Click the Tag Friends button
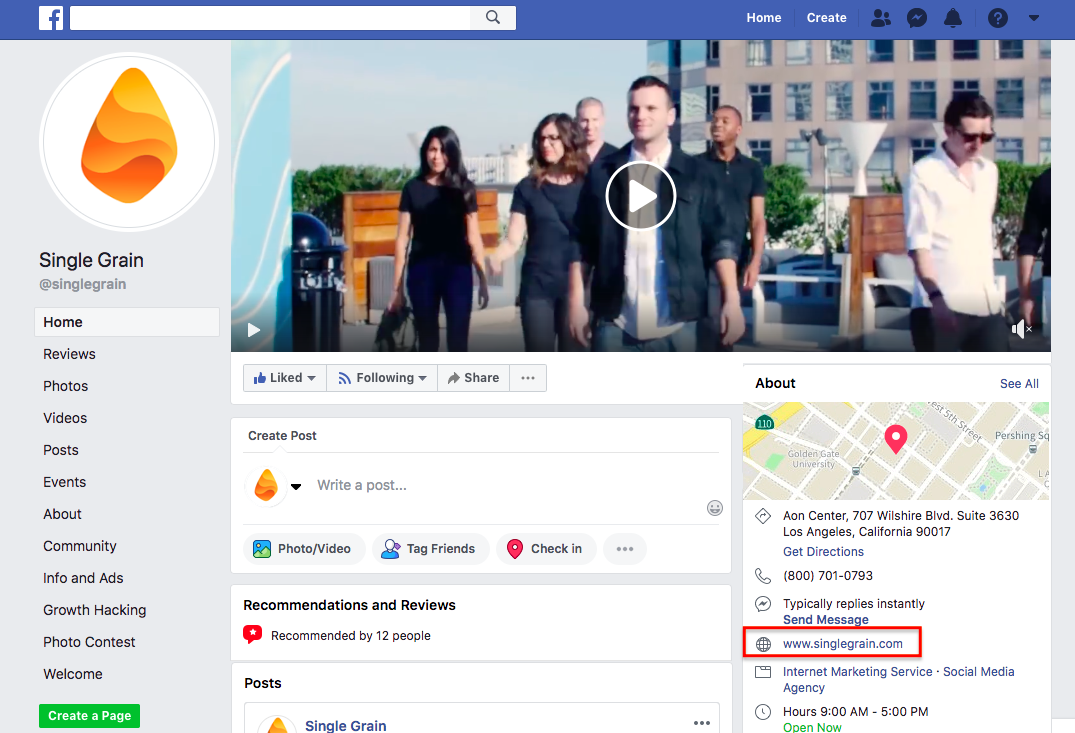This screenshot has height=733, width=1075. pos(431,549)
